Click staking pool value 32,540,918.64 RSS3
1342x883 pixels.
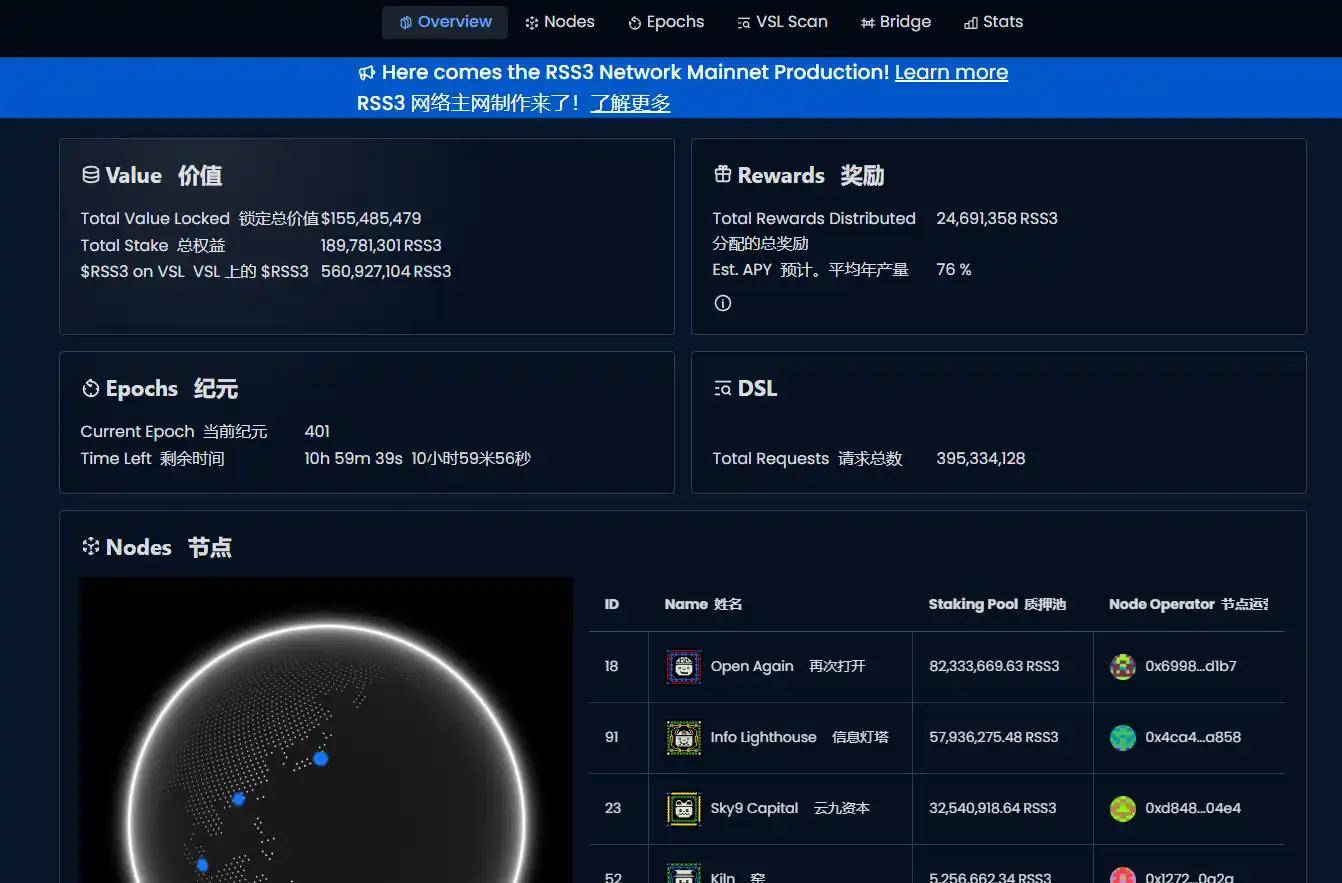[x=993, y=808]
